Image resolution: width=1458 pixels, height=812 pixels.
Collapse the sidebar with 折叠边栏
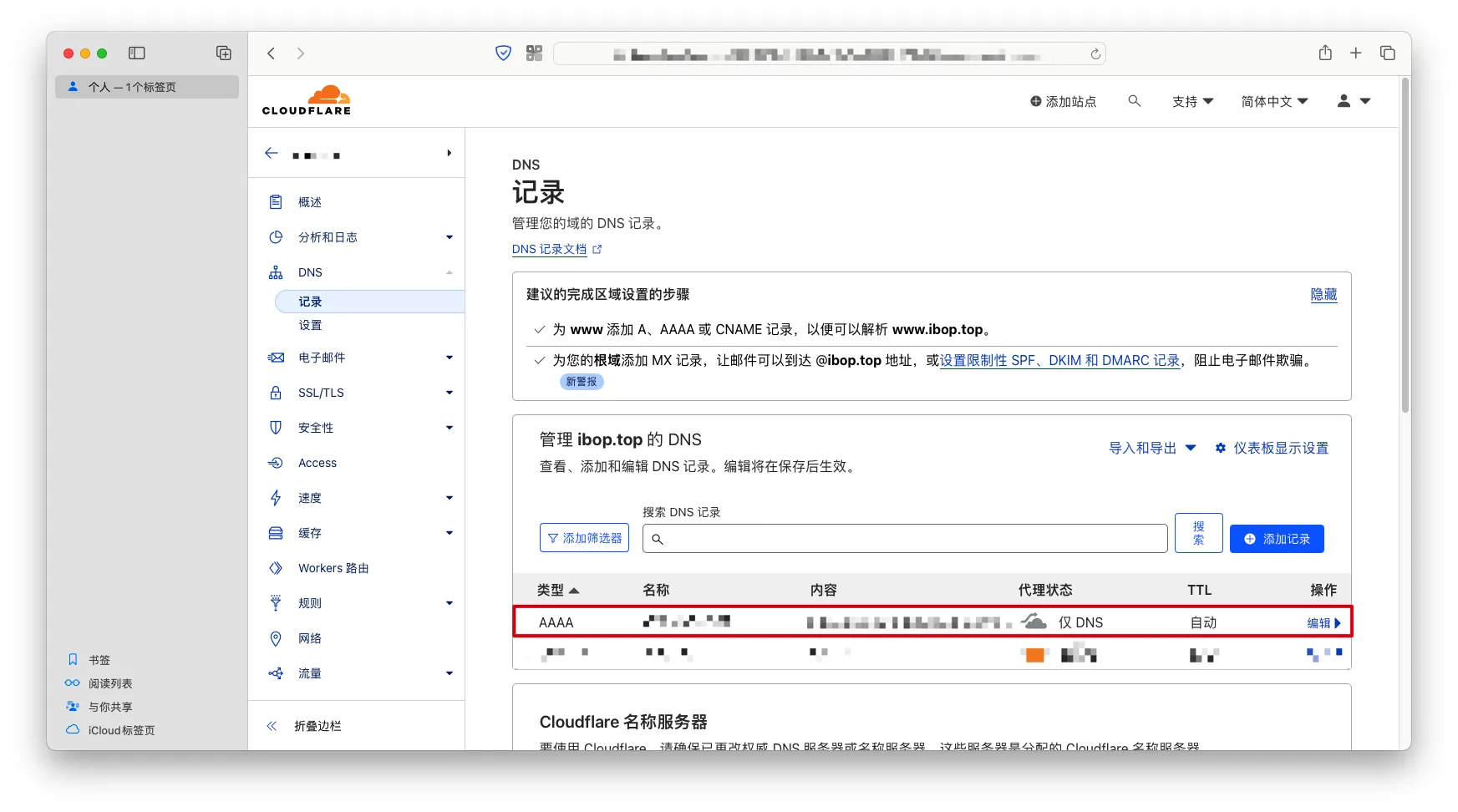click(304, 726)
